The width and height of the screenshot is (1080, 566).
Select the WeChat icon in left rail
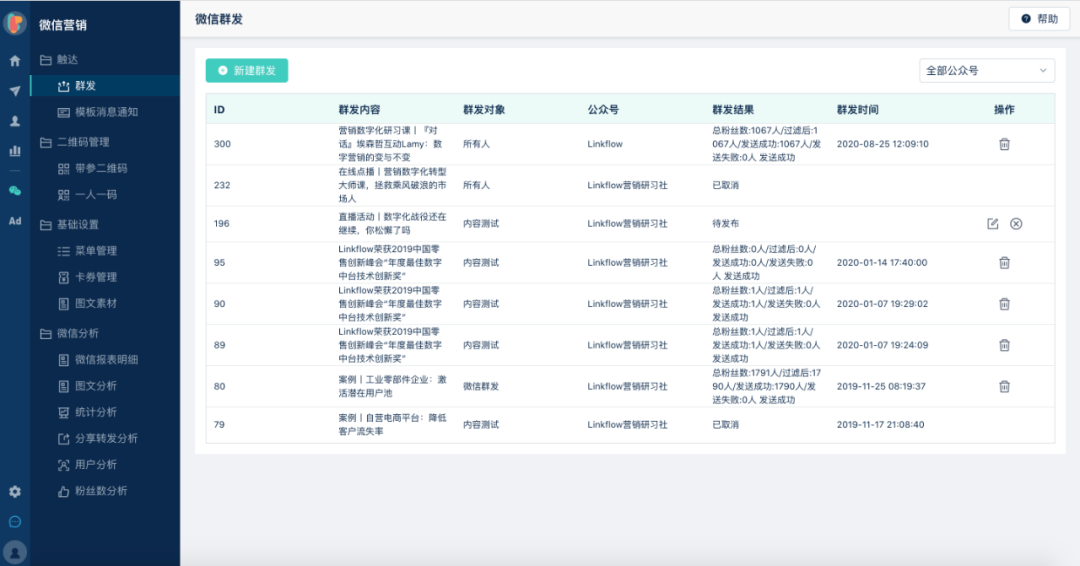[14, 191]
